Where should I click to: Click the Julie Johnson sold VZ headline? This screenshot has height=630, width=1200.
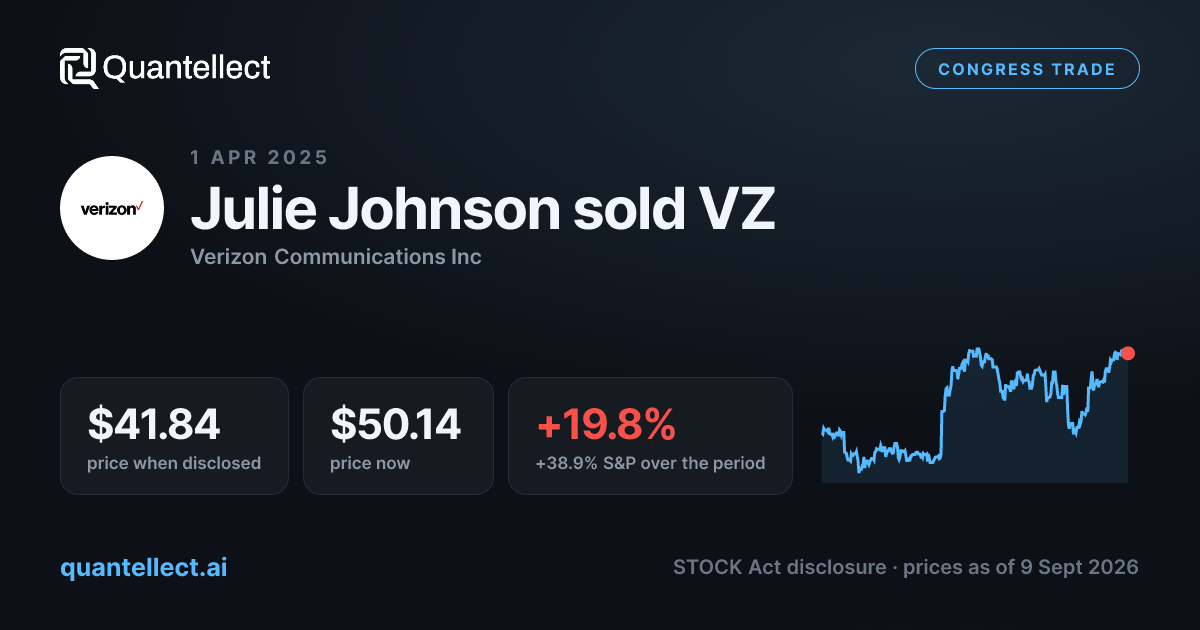(x=482, y=208)
